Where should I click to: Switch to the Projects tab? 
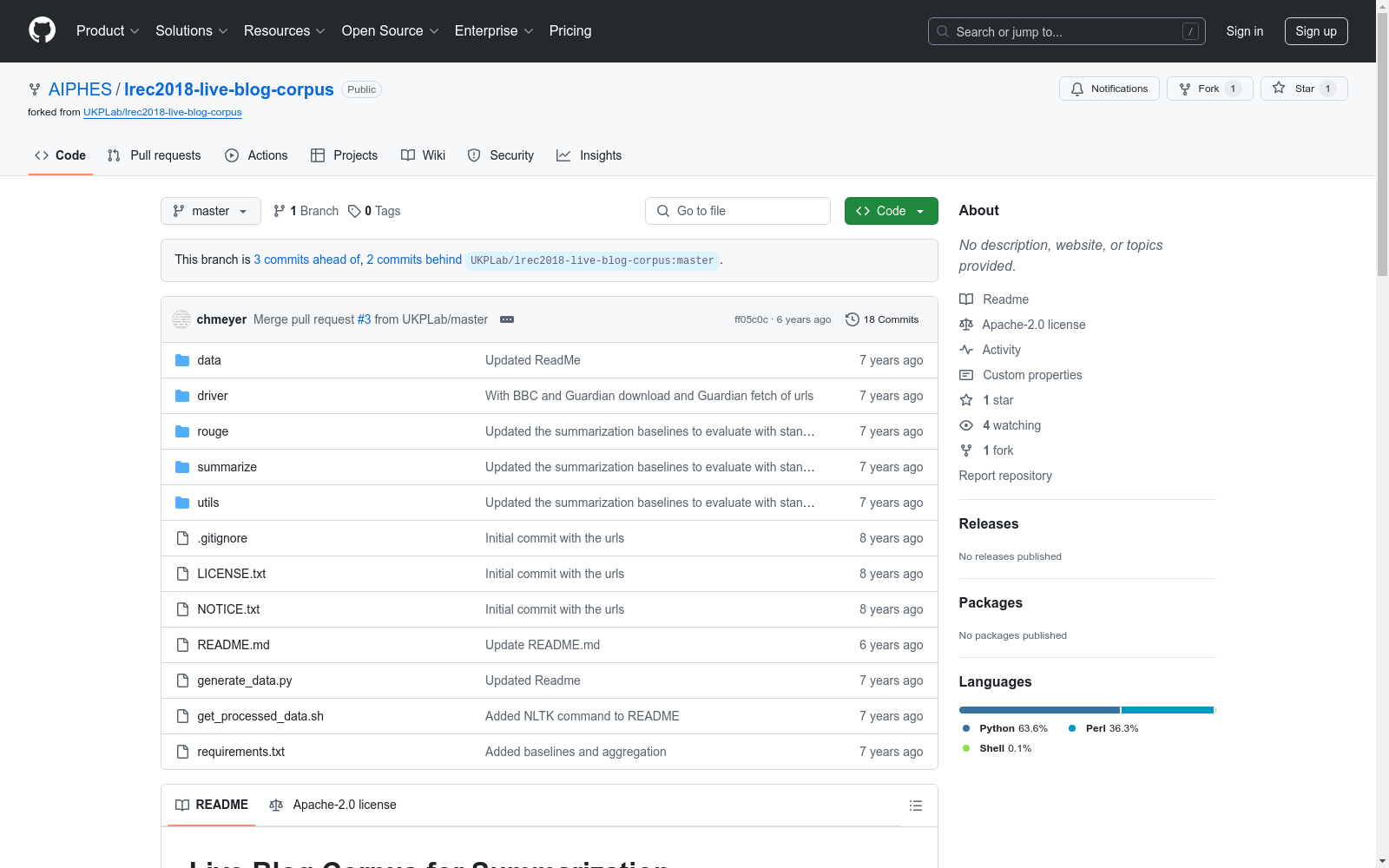pyautogui.click(x=345, y=155)
